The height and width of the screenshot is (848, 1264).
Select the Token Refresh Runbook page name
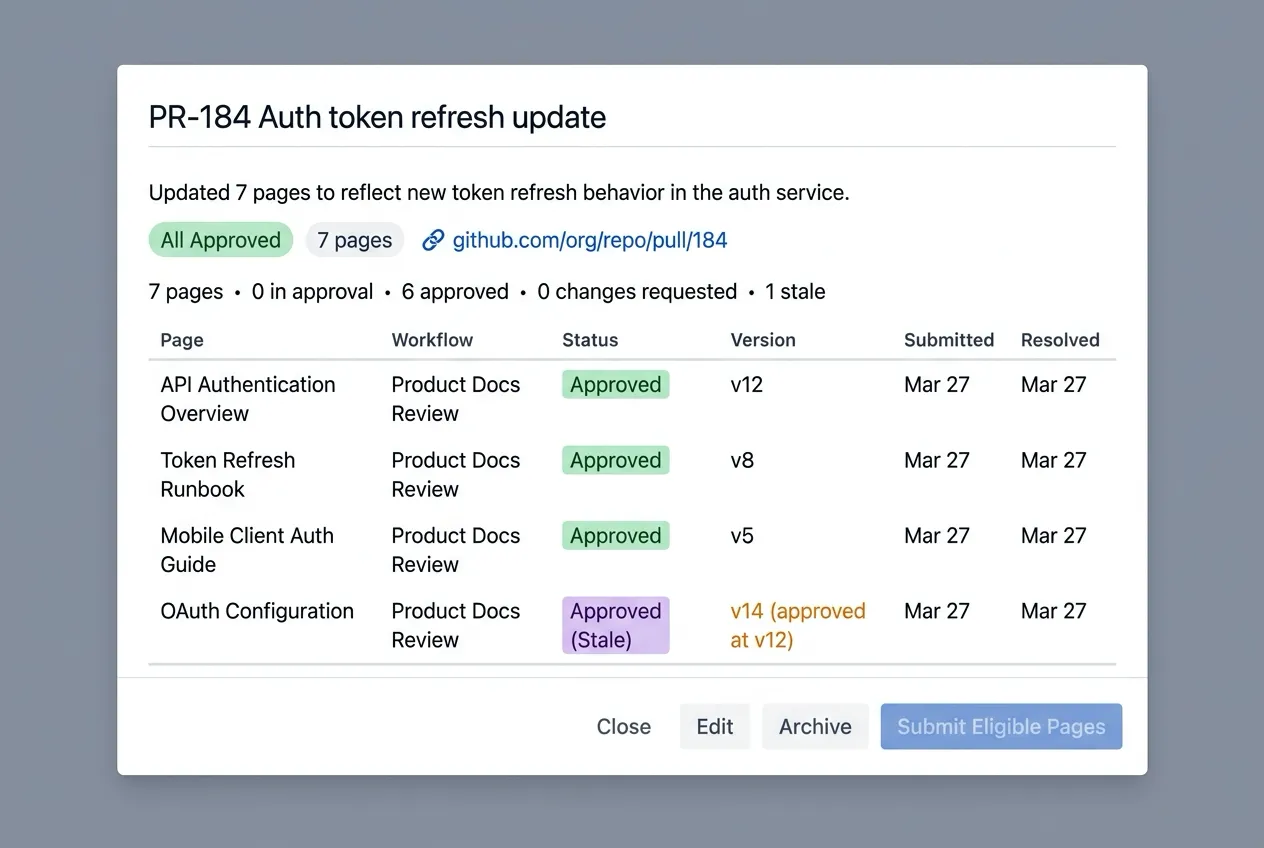(x=228, y=474)
